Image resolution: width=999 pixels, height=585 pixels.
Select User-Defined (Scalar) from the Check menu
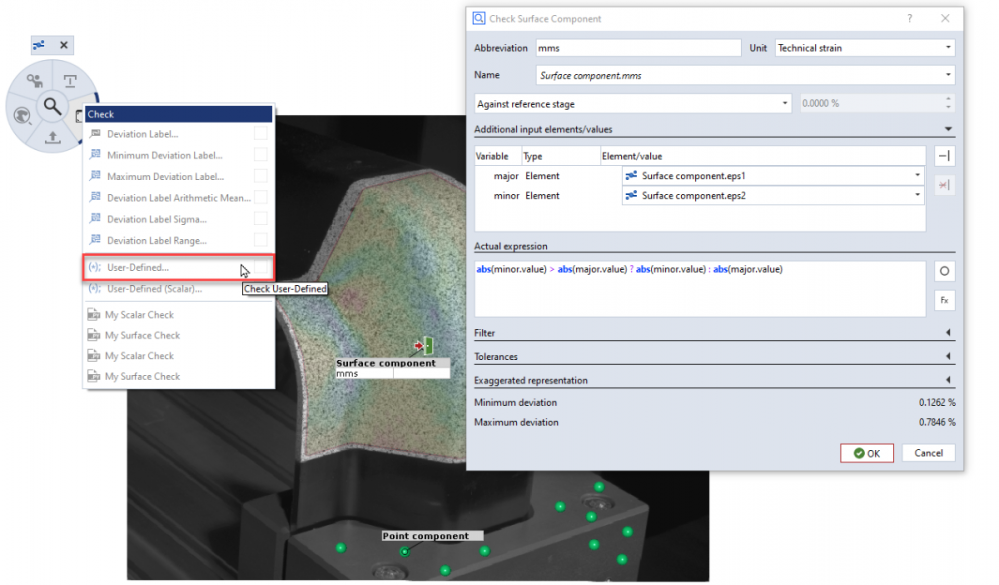tap(154, 289)
